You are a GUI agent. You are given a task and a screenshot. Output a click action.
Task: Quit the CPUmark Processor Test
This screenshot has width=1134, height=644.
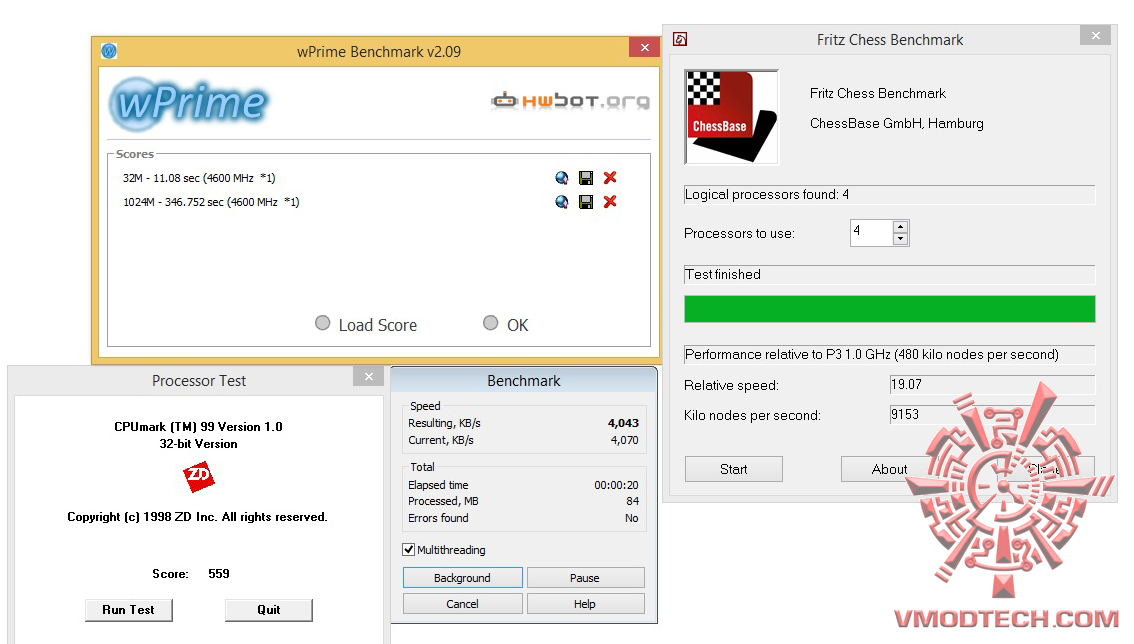[268, 610]
